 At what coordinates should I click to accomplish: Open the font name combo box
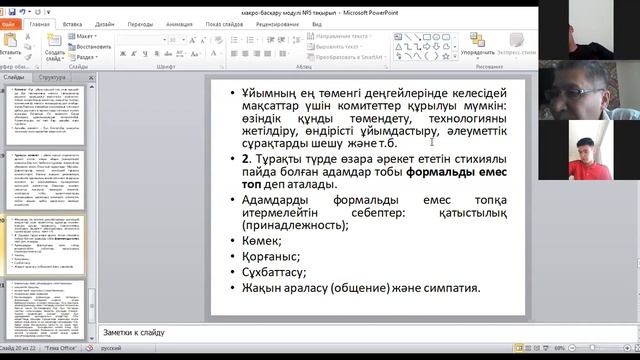click(142, 40)
